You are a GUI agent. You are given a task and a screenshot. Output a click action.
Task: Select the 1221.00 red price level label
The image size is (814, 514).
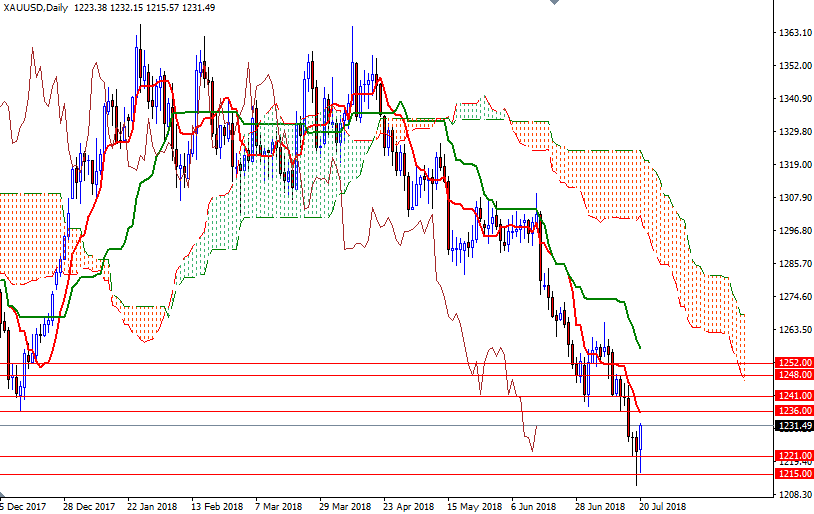pos(794,456)
